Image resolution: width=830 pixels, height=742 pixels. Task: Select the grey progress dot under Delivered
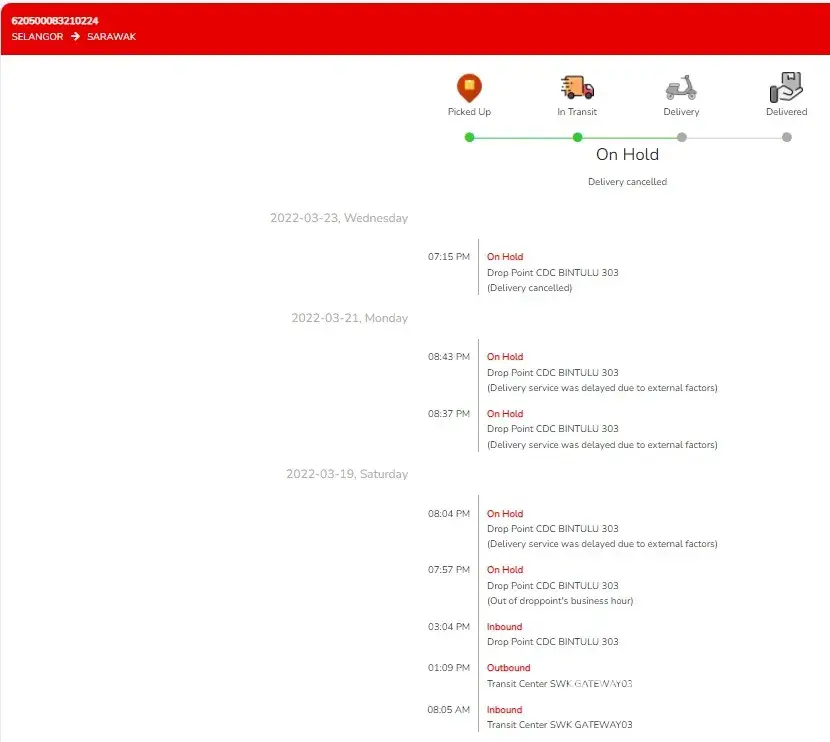click(786, 137)
